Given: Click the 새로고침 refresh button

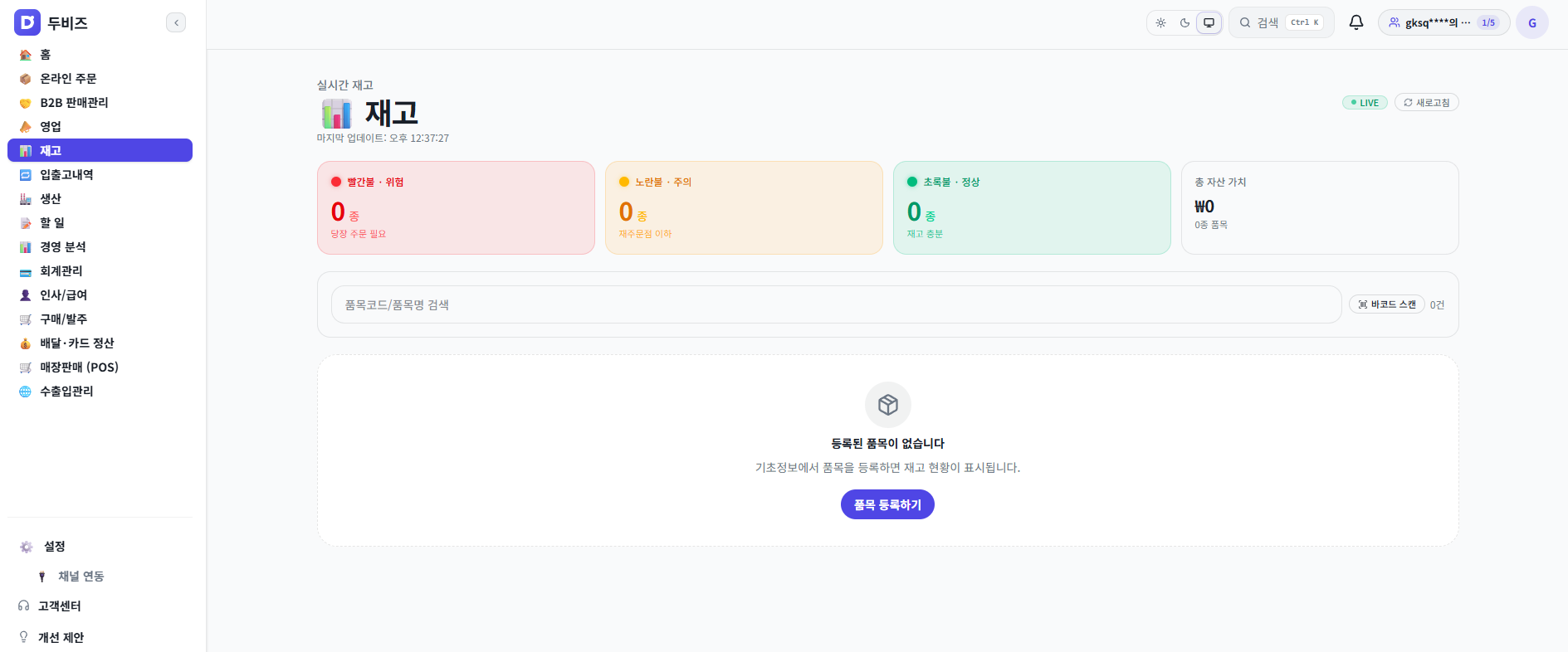Looking at the screenshot, I should click(x=1427, y=103).
